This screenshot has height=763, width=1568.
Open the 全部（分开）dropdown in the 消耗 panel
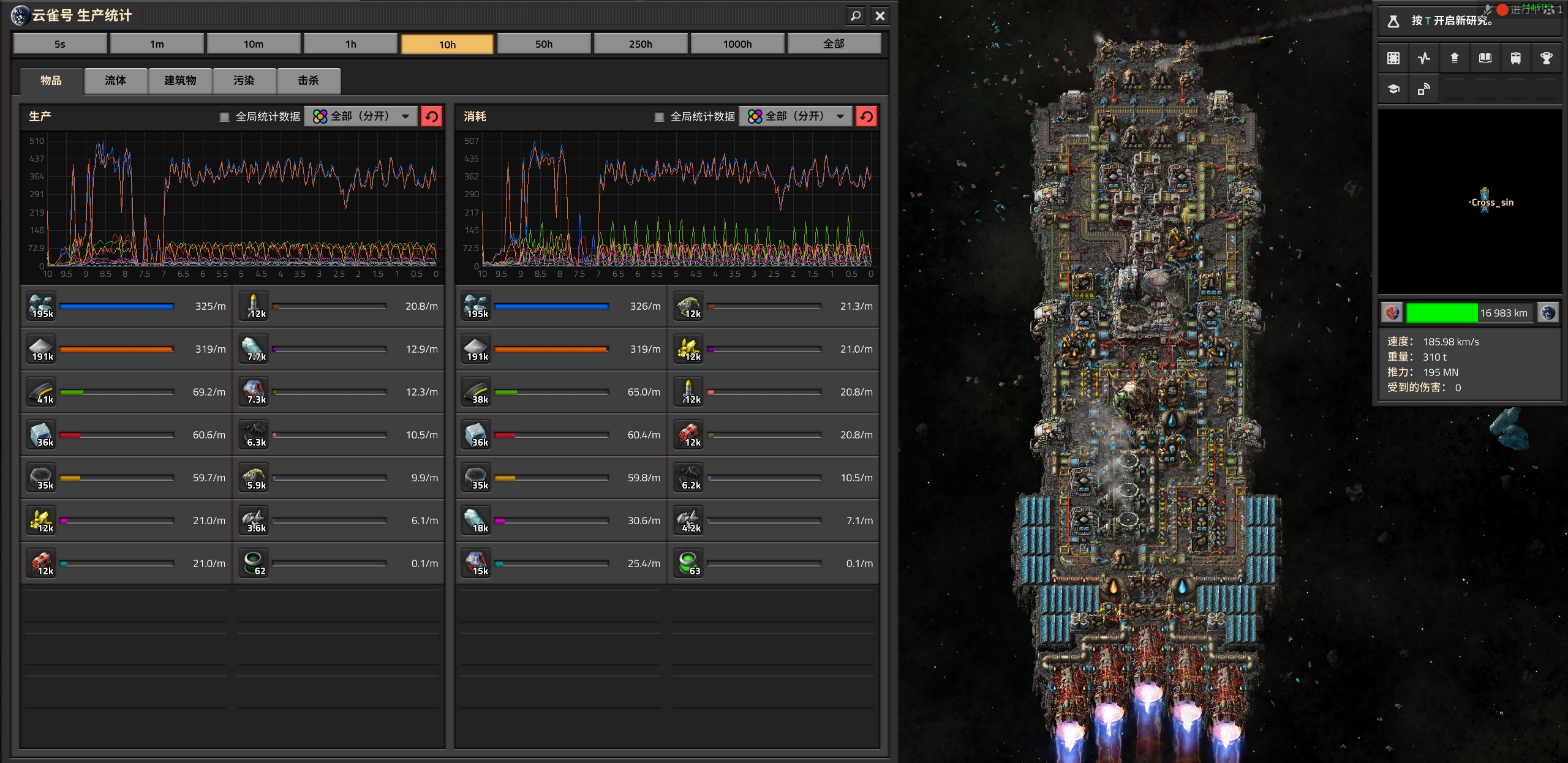(x=796, y=116)
